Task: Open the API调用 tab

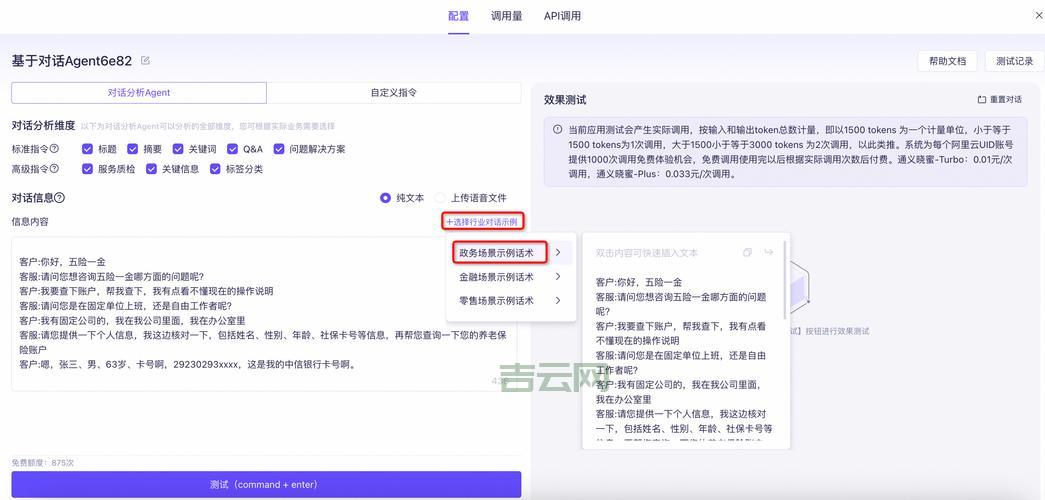Action: 562,16
